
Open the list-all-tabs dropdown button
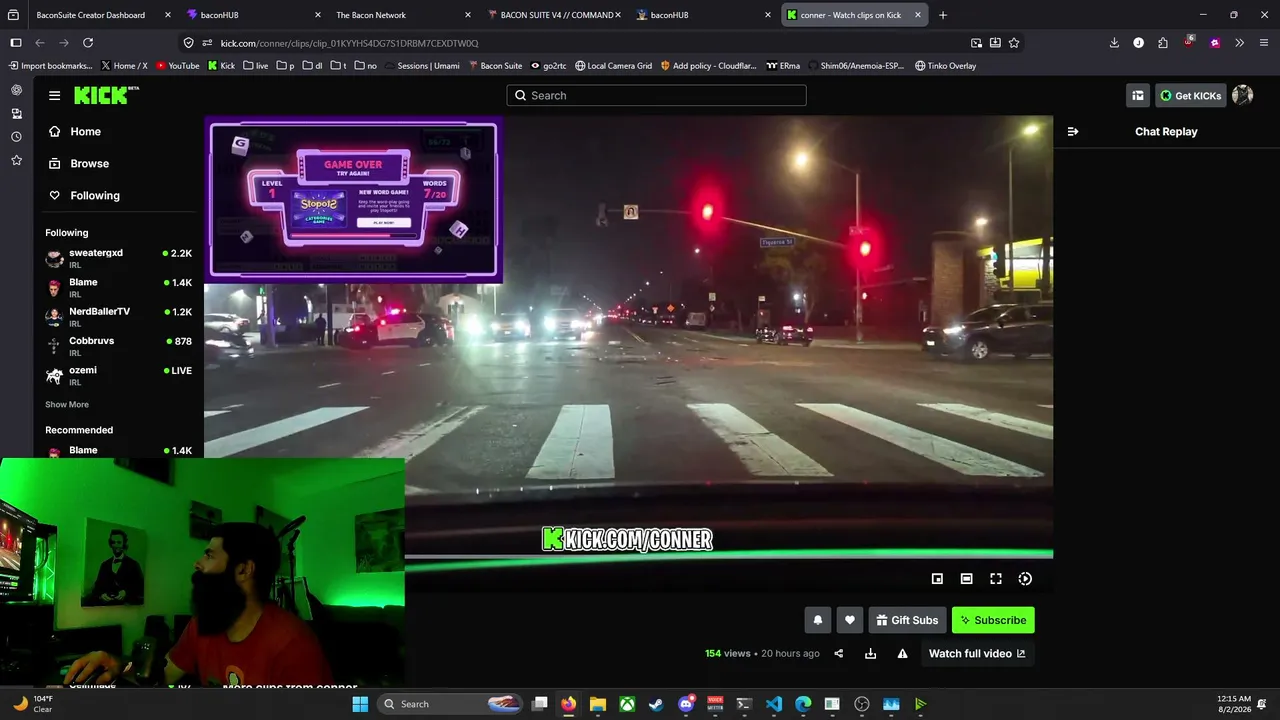[13, 15]
